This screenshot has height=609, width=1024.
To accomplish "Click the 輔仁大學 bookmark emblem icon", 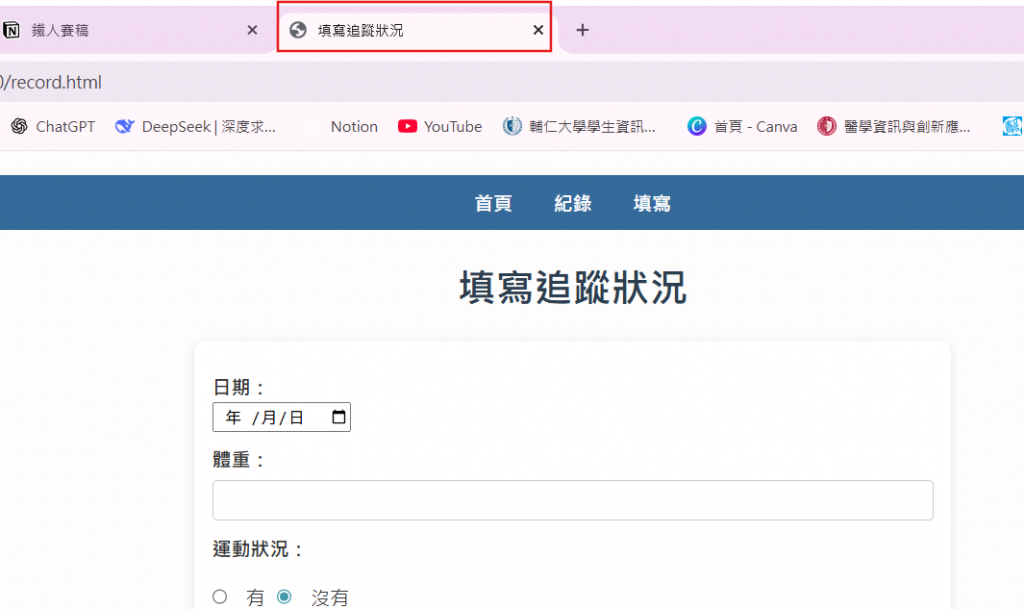I will tap(512, 126).
